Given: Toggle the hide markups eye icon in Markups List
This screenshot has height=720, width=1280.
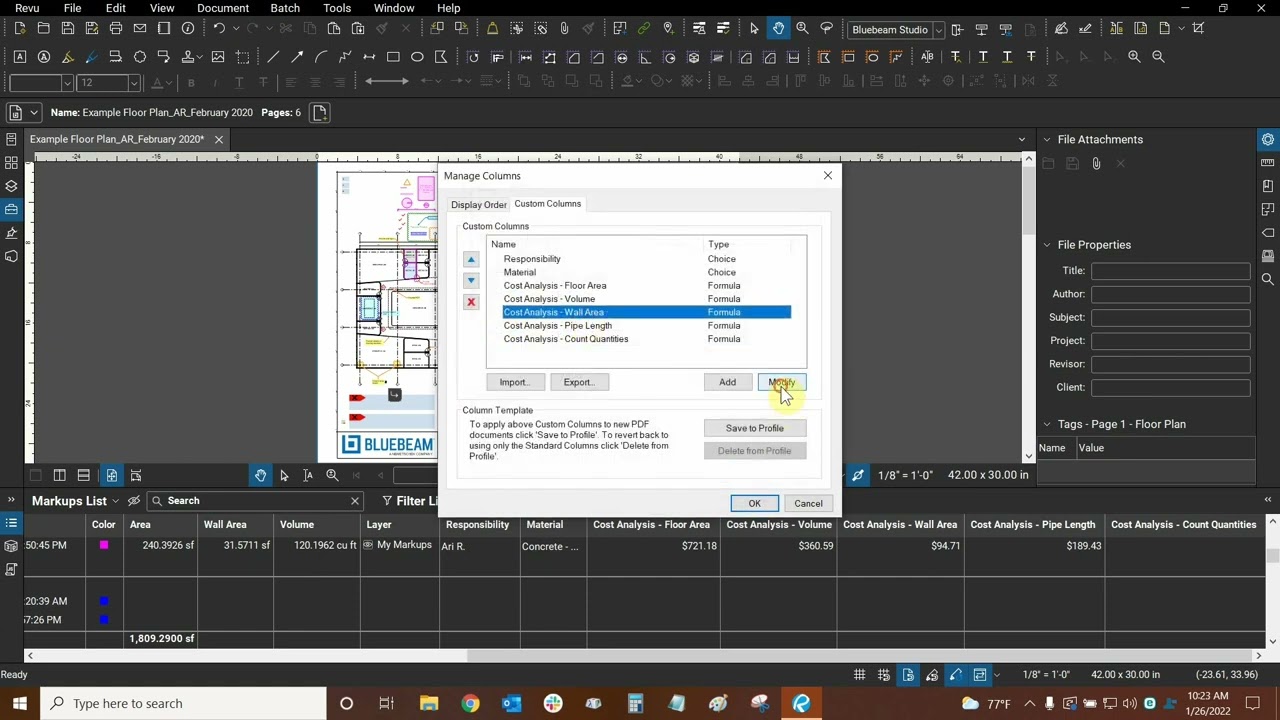Looking at the screenshot, I should [x=134, y=501].
